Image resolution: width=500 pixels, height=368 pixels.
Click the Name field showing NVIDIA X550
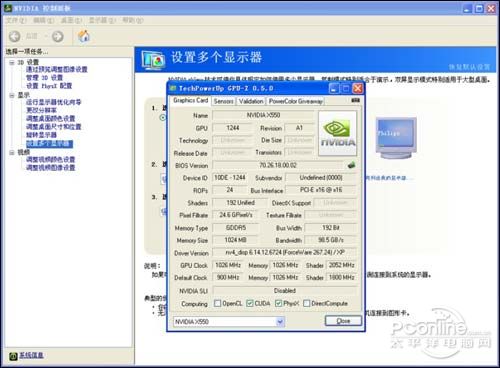click(x=263, y=115)
